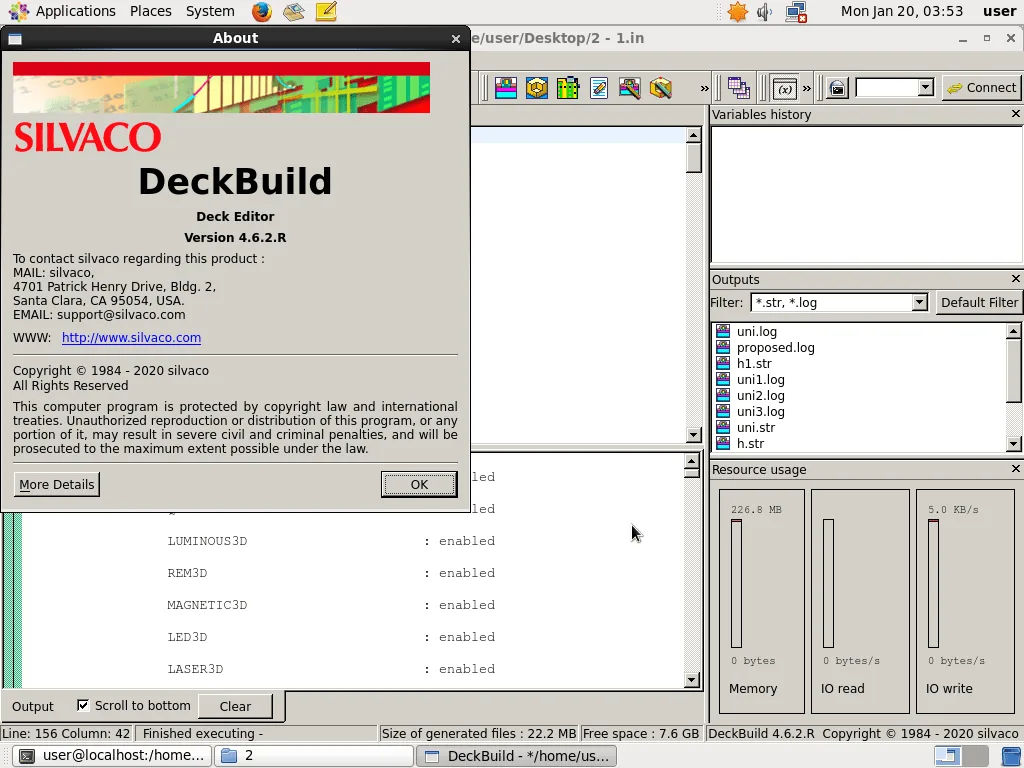The height and width of the screenshot is (768, 1024).
Task: Launch Firefox from the top panel
Action: pos(262,11)
